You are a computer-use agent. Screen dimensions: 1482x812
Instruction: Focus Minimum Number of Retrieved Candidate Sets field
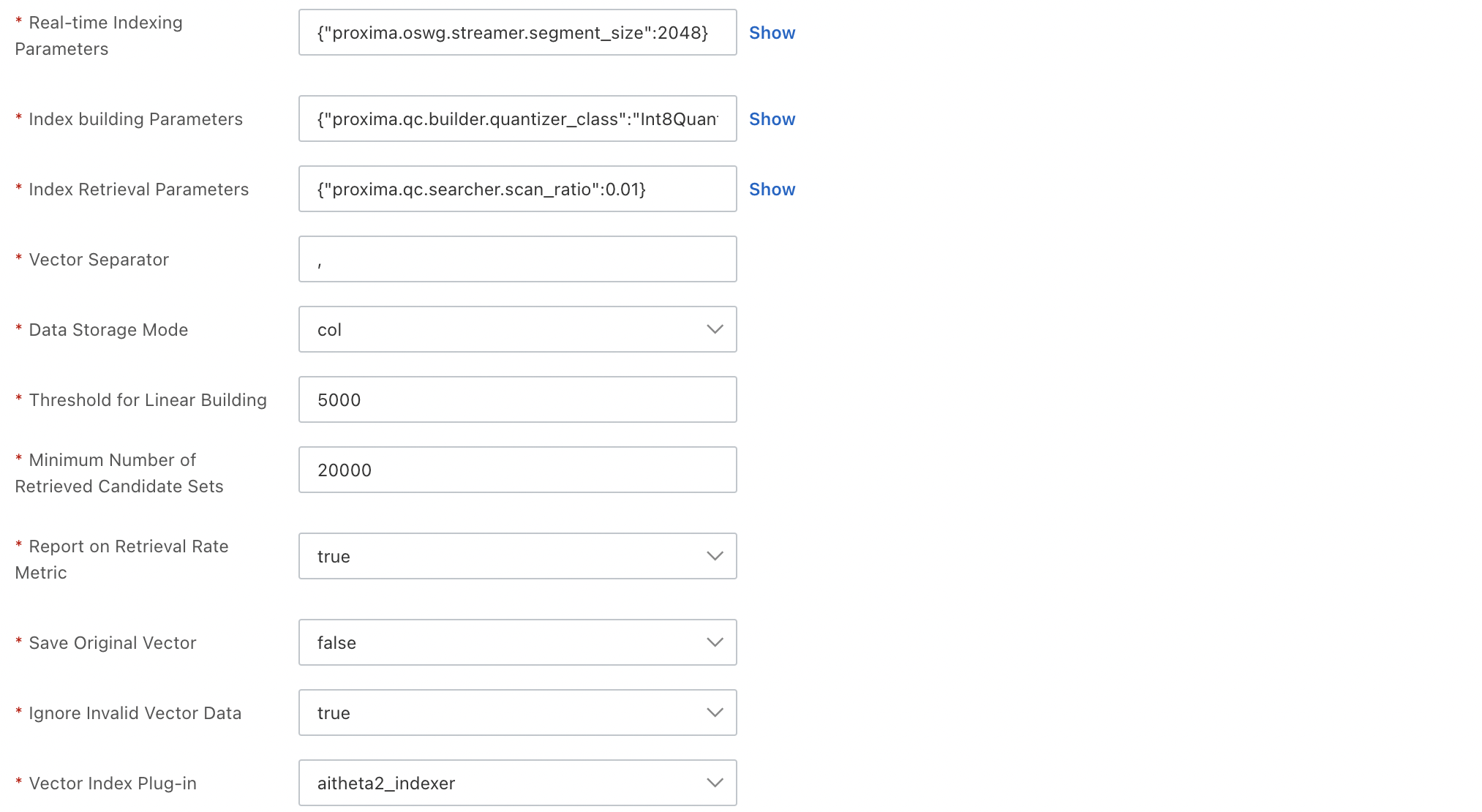tap(517, 470)
